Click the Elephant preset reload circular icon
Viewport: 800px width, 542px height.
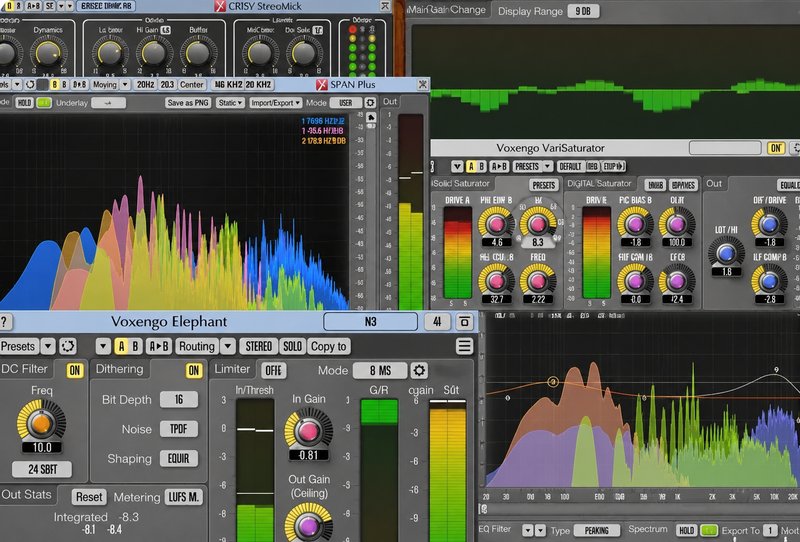pyautogui.click(x=67, y=347)
